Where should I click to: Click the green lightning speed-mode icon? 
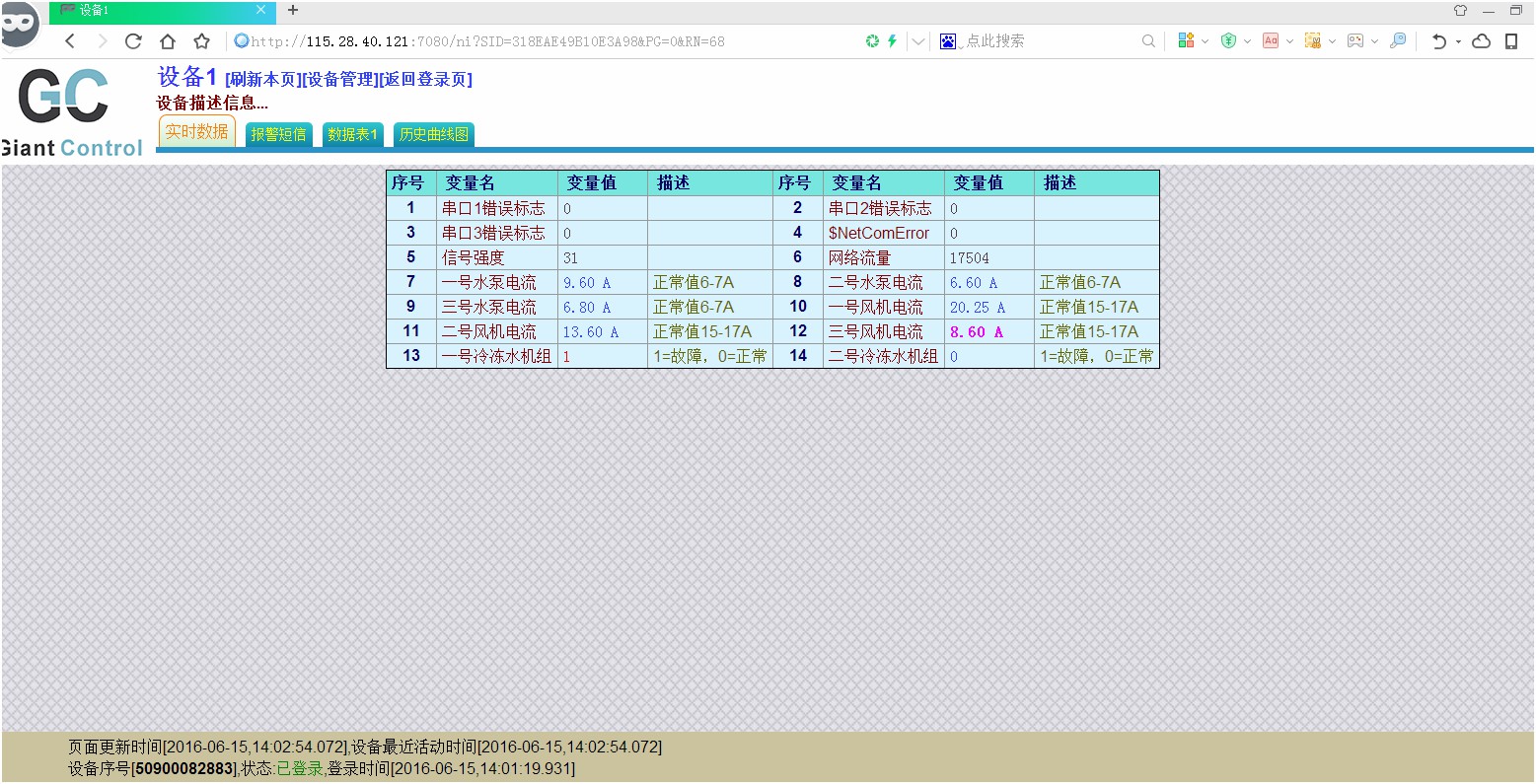click(x=892, y=41)
